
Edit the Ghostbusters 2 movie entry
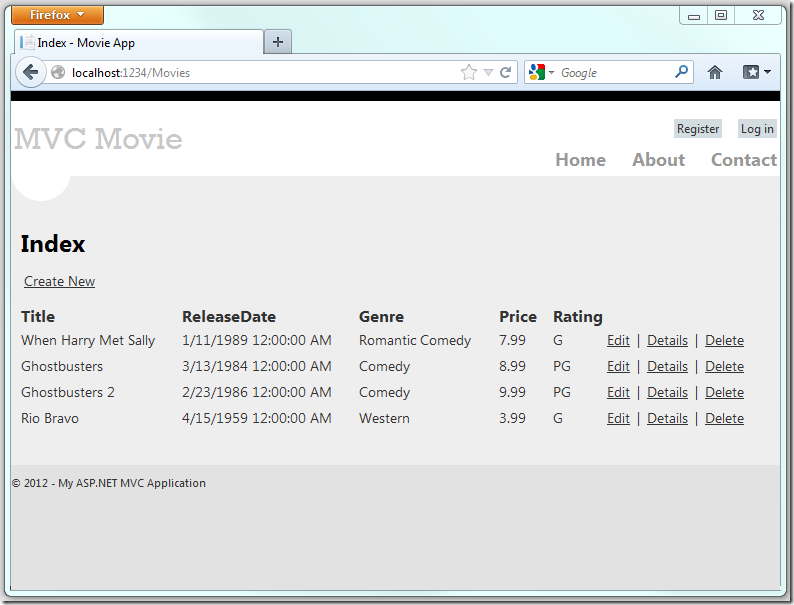pyautogui.click(x=618, y=392)
